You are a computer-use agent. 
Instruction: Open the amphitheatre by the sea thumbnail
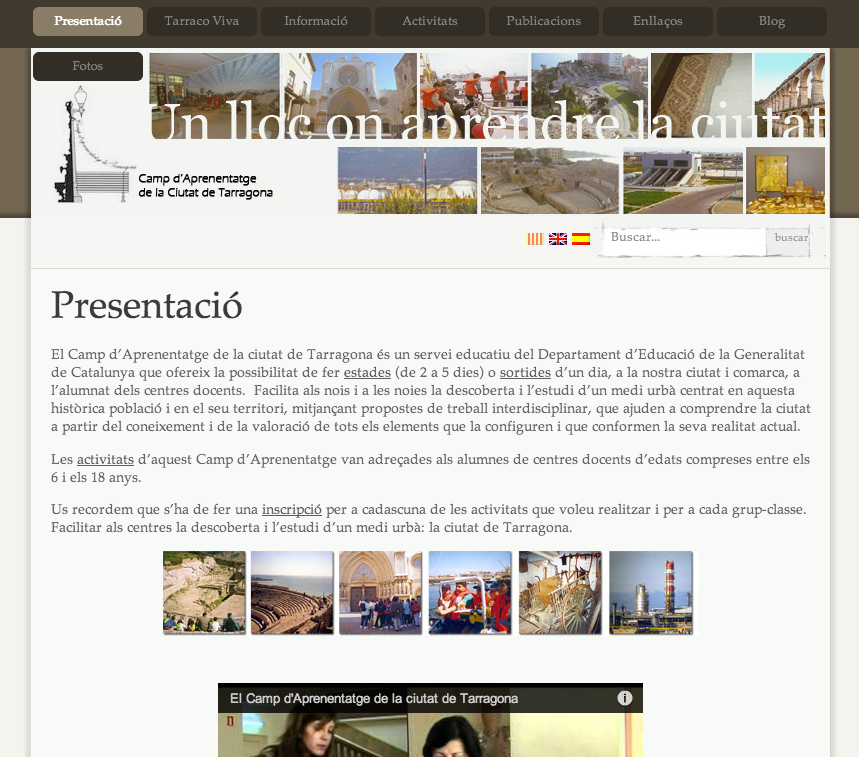coord(292,592)
